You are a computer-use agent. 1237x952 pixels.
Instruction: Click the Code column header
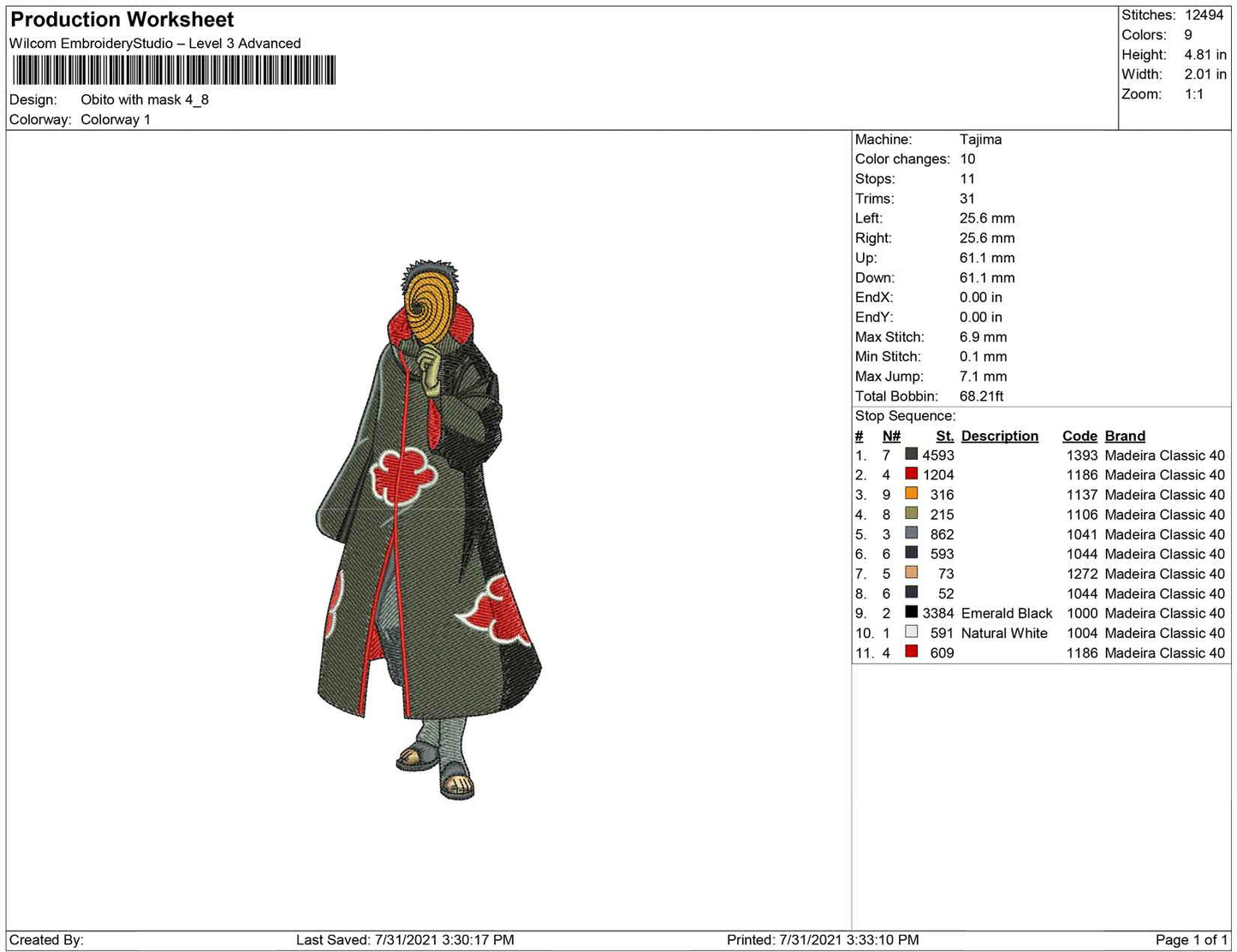1079,436
